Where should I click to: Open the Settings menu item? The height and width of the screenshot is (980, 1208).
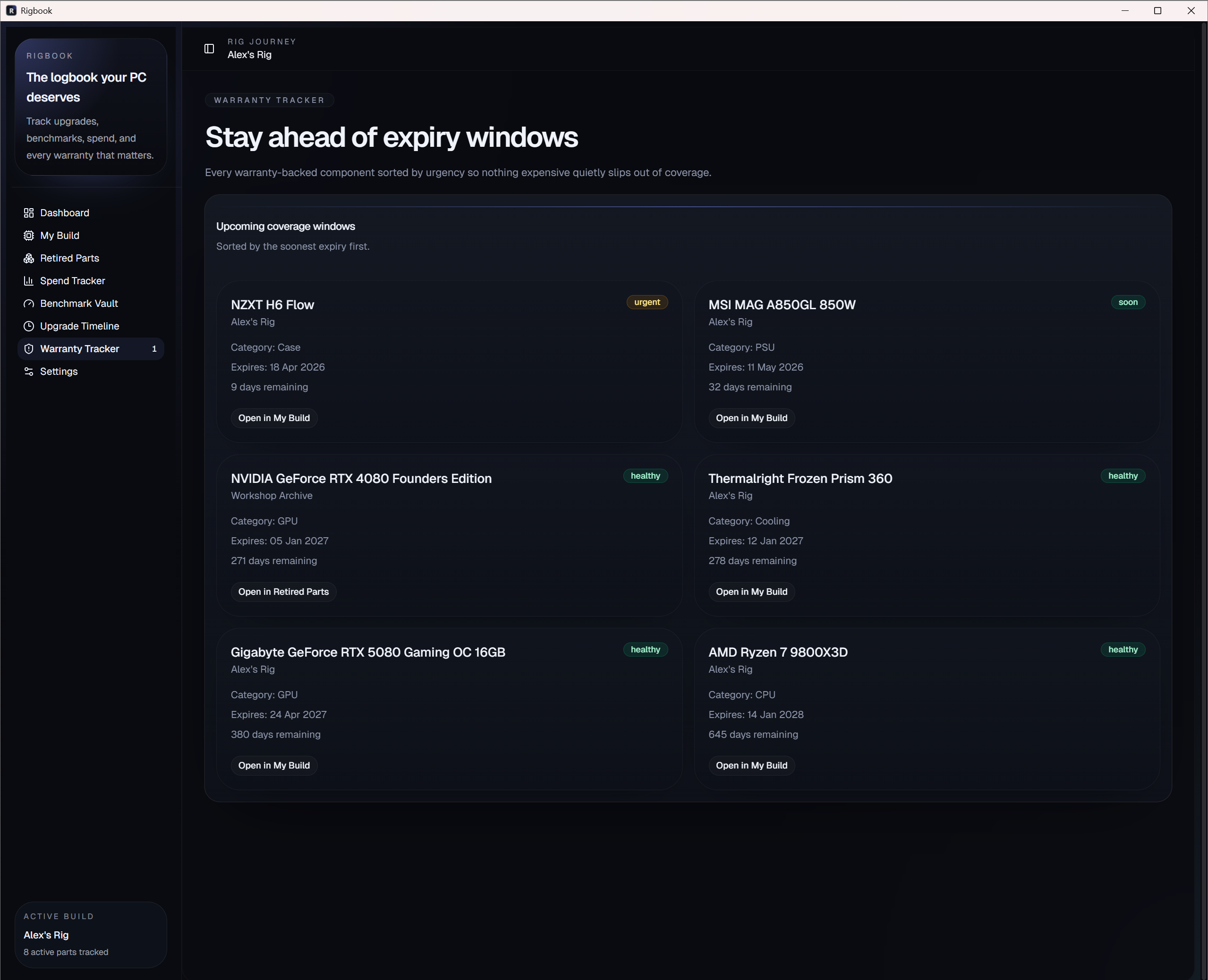point(59,372)
